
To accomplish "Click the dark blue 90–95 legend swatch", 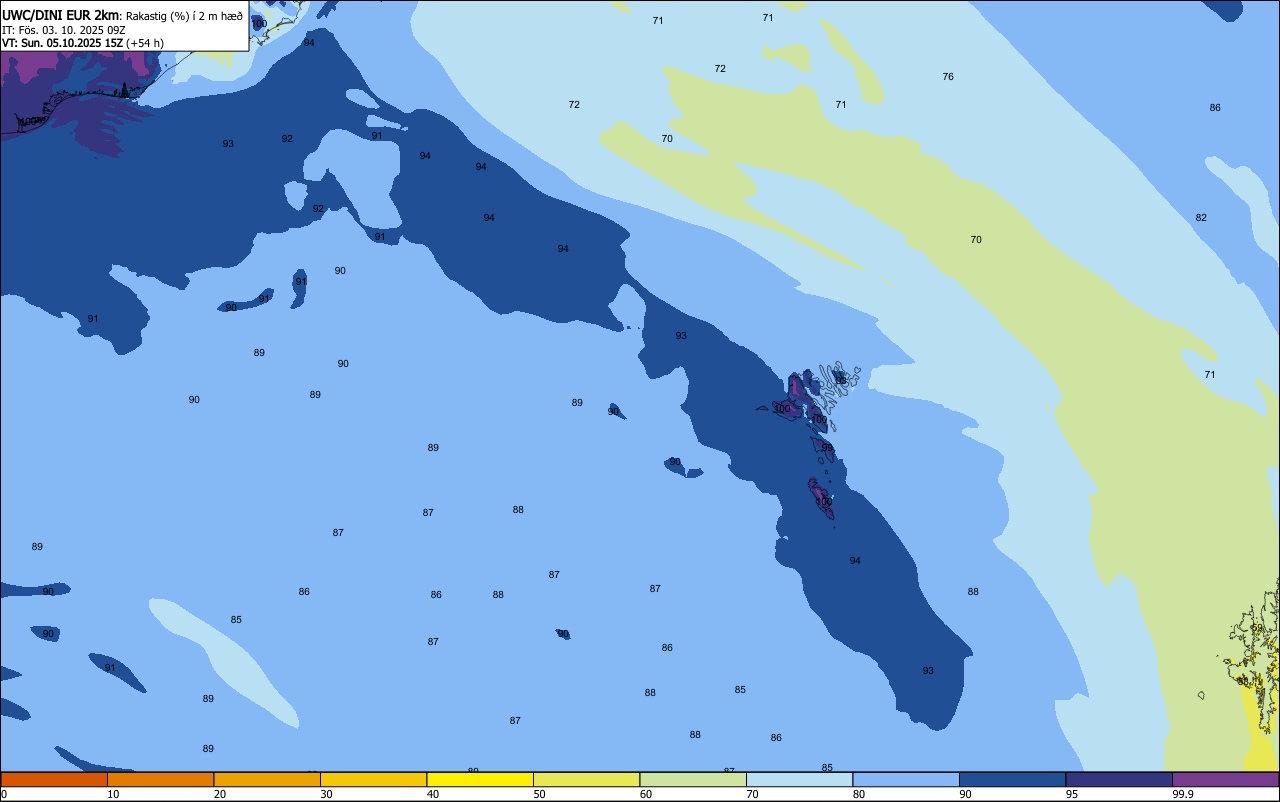I will point(1012,779).
